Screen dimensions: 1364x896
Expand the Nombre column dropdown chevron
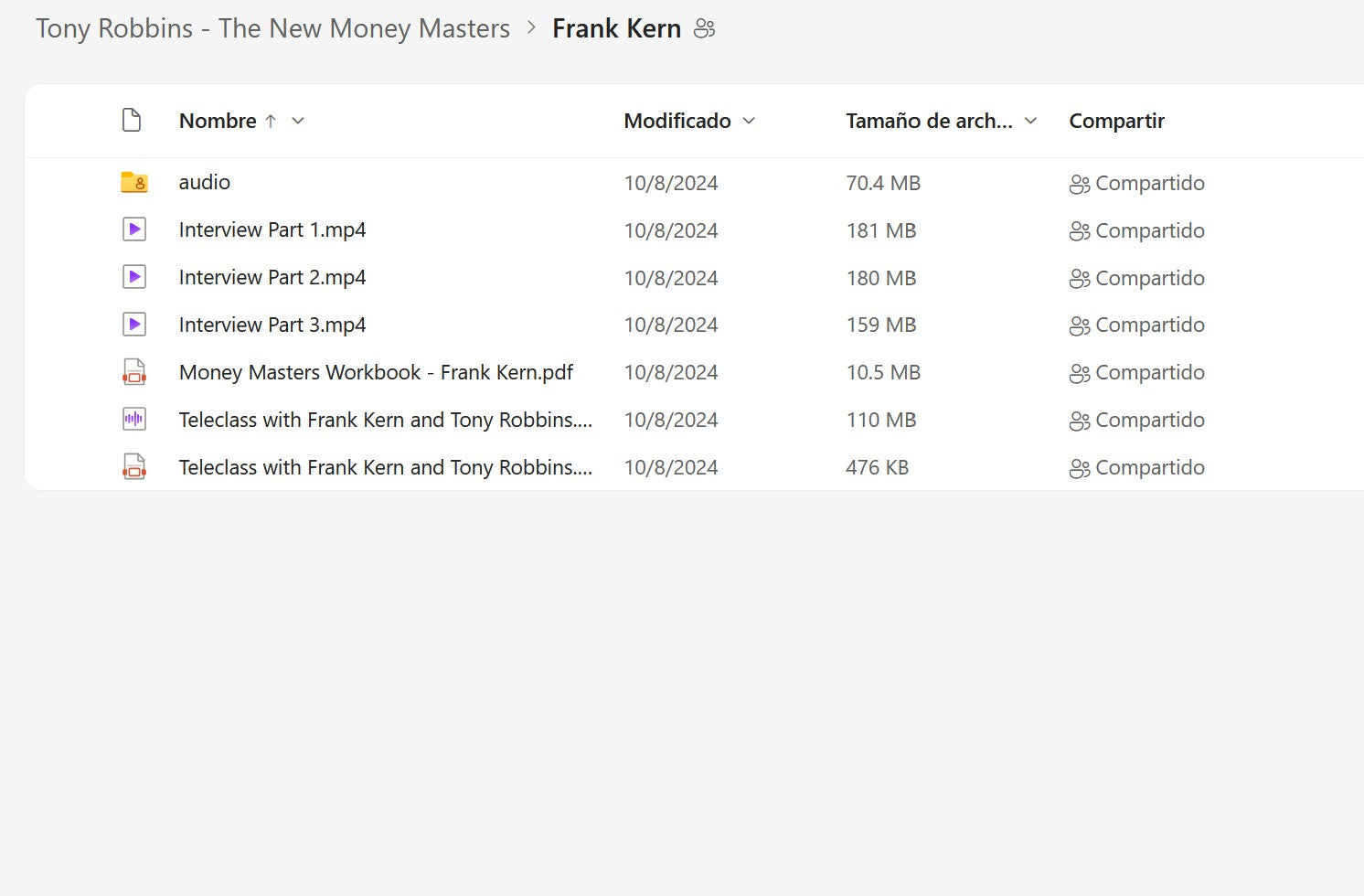298,121
